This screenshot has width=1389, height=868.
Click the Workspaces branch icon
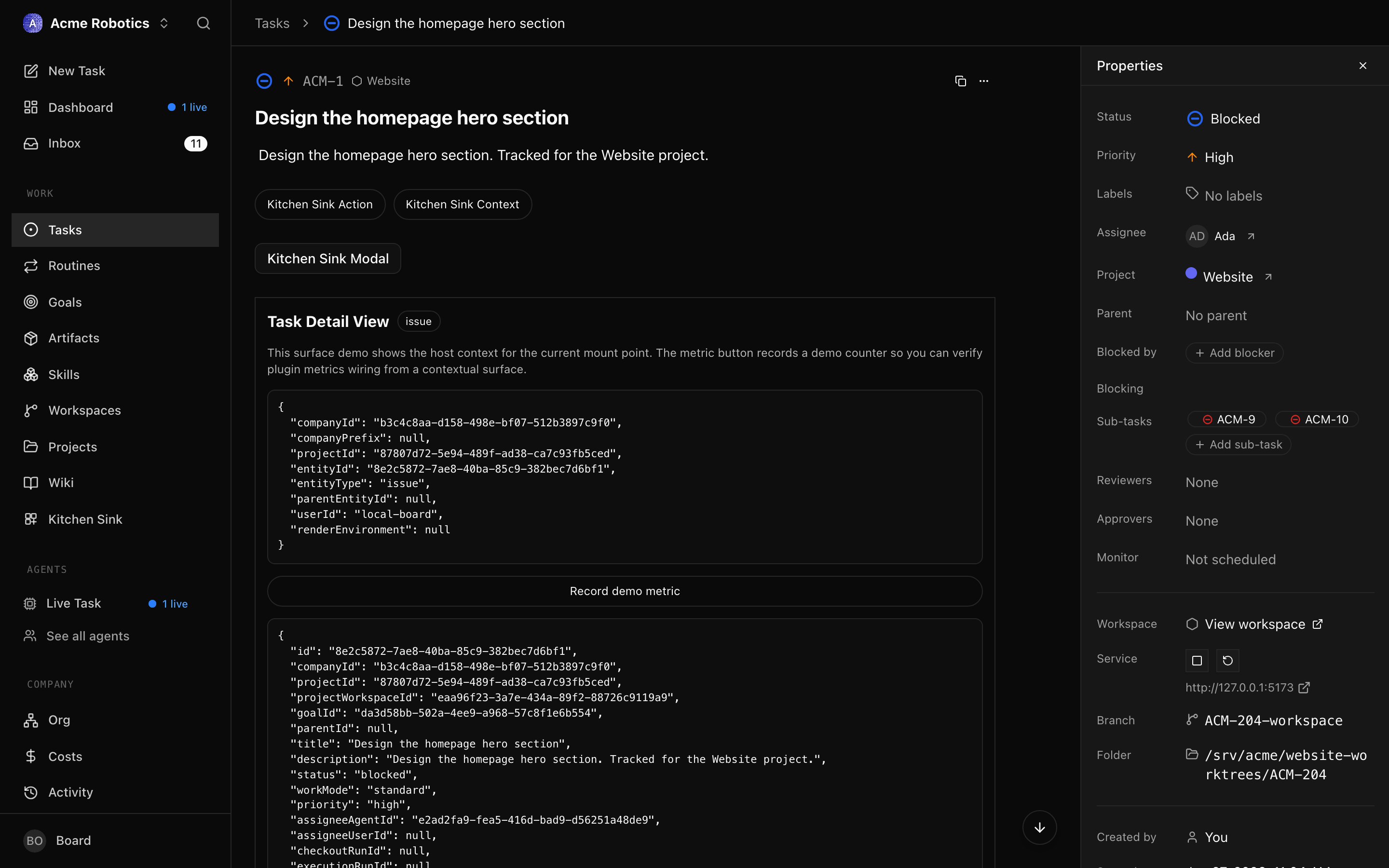pos(31,410)
